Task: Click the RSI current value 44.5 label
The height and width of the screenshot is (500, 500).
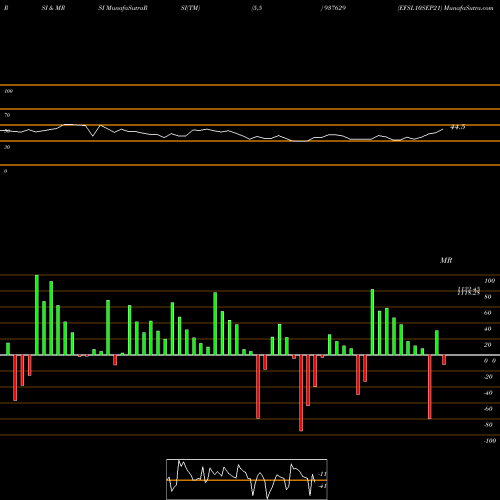Action: coord(458,127)
